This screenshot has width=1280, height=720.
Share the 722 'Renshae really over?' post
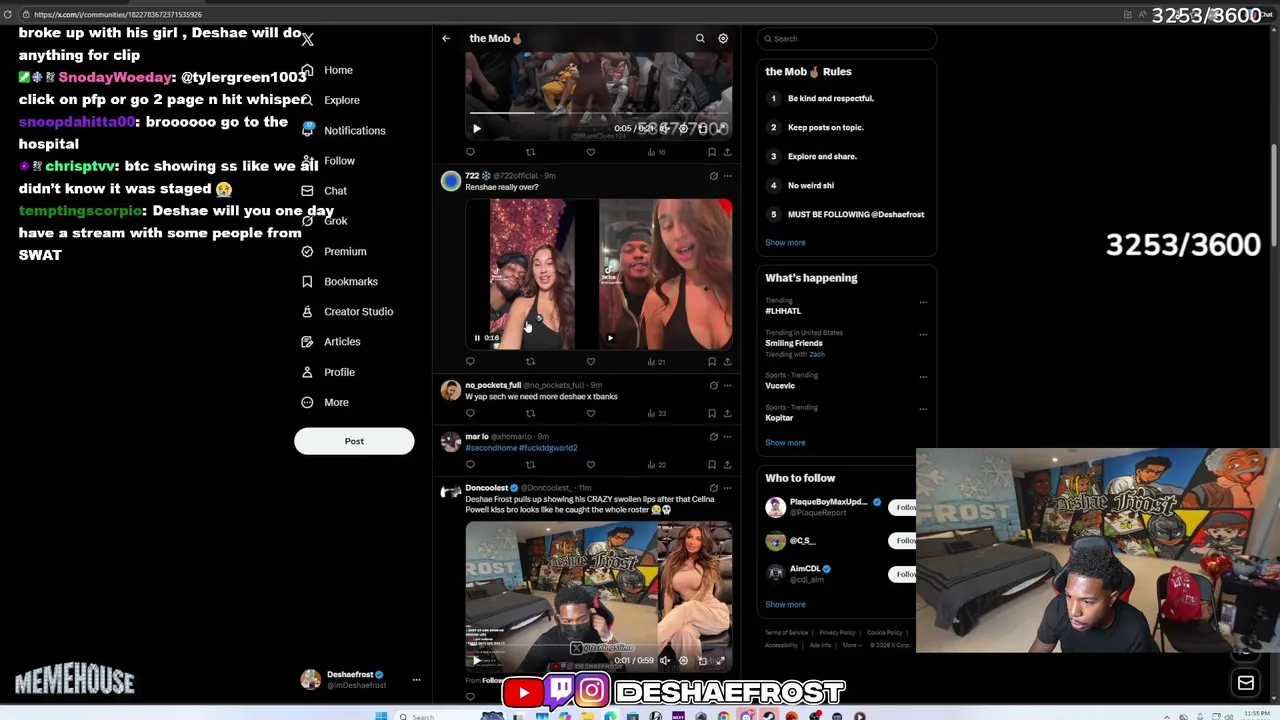click(727, 361)
